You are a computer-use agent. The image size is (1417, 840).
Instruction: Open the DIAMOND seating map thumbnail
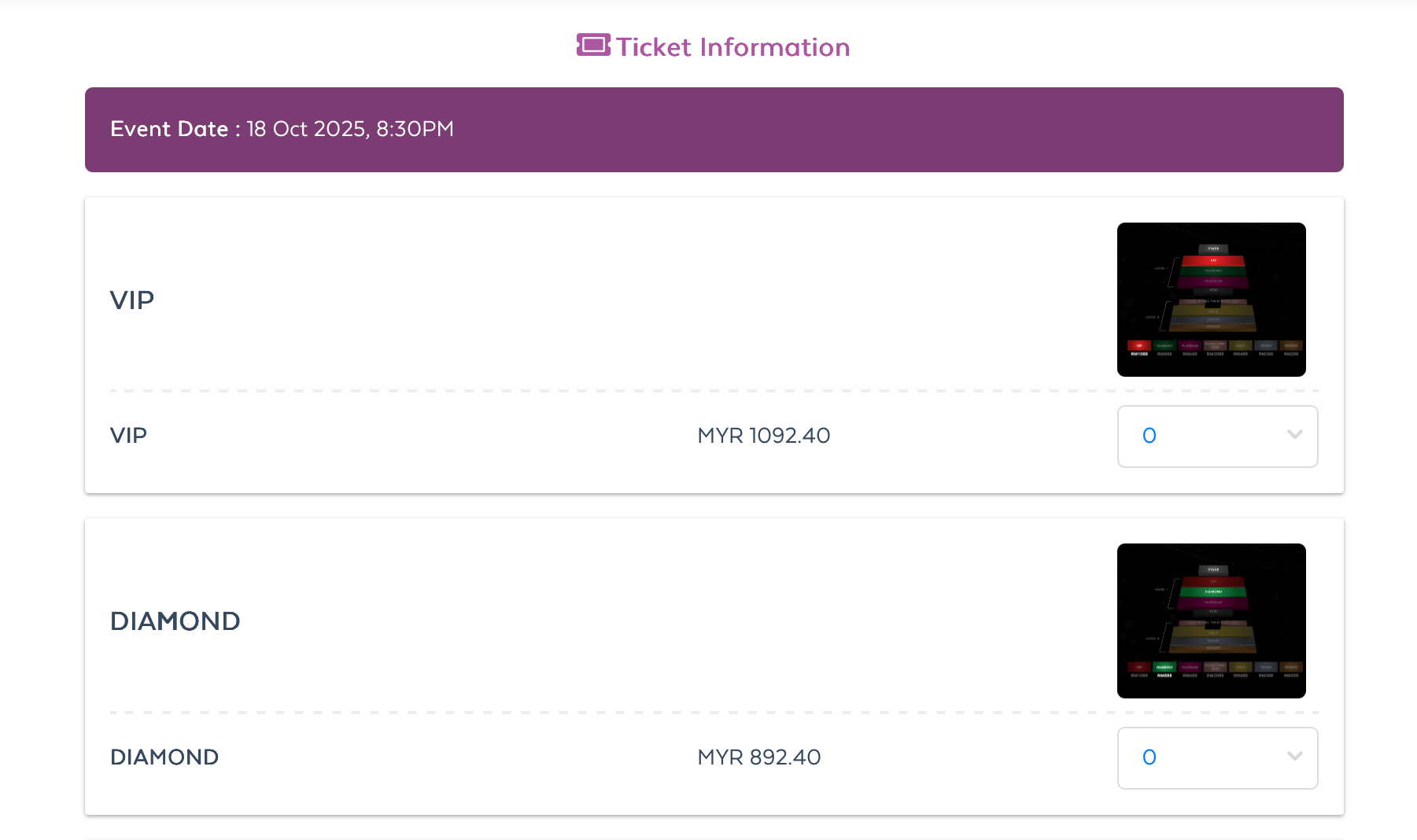pyautogui.click(x=1211, y=621)
